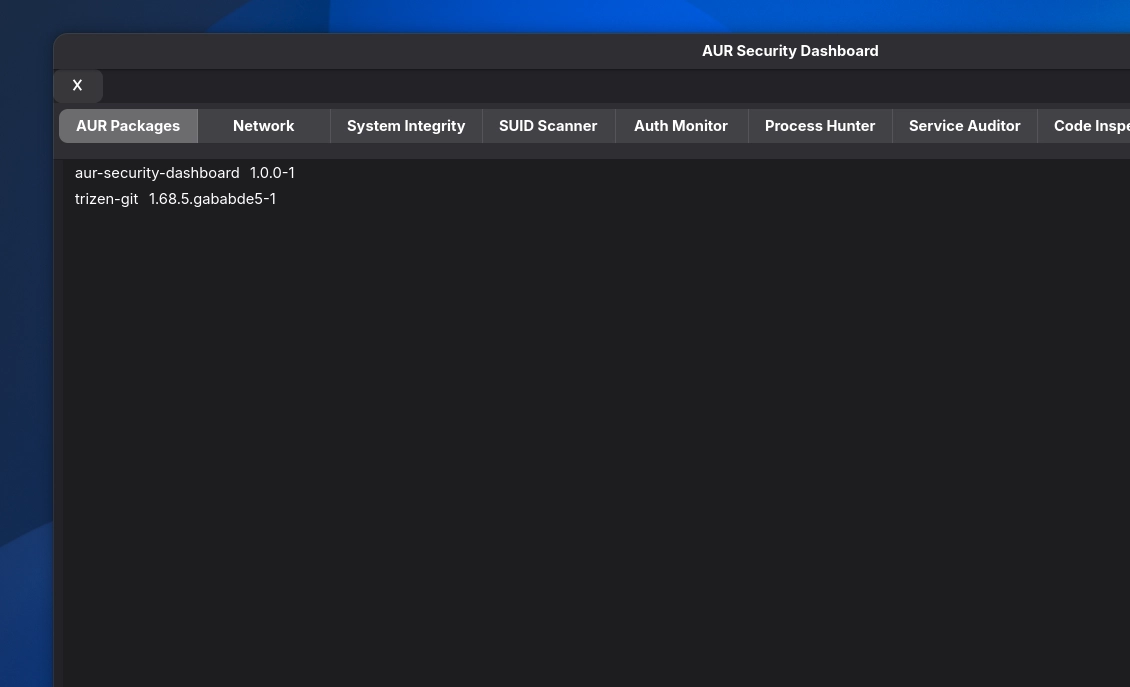This screenshot has height=687, width=1130.
Task: Go to the SUID Scanner tab
Action: point(548,126)
